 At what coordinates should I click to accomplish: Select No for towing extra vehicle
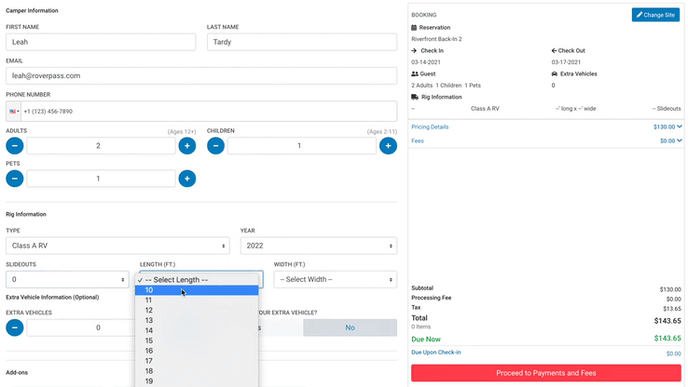point(350,328)
